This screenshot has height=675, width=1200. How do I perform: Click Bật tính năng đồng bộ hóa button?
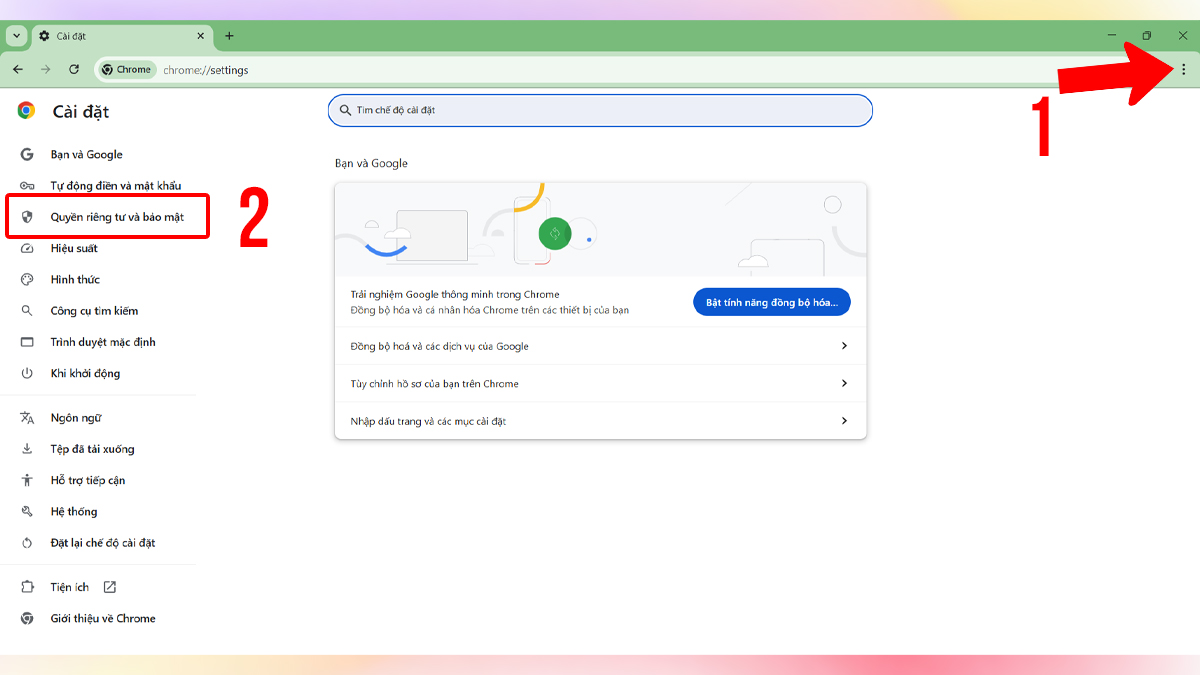772,302
